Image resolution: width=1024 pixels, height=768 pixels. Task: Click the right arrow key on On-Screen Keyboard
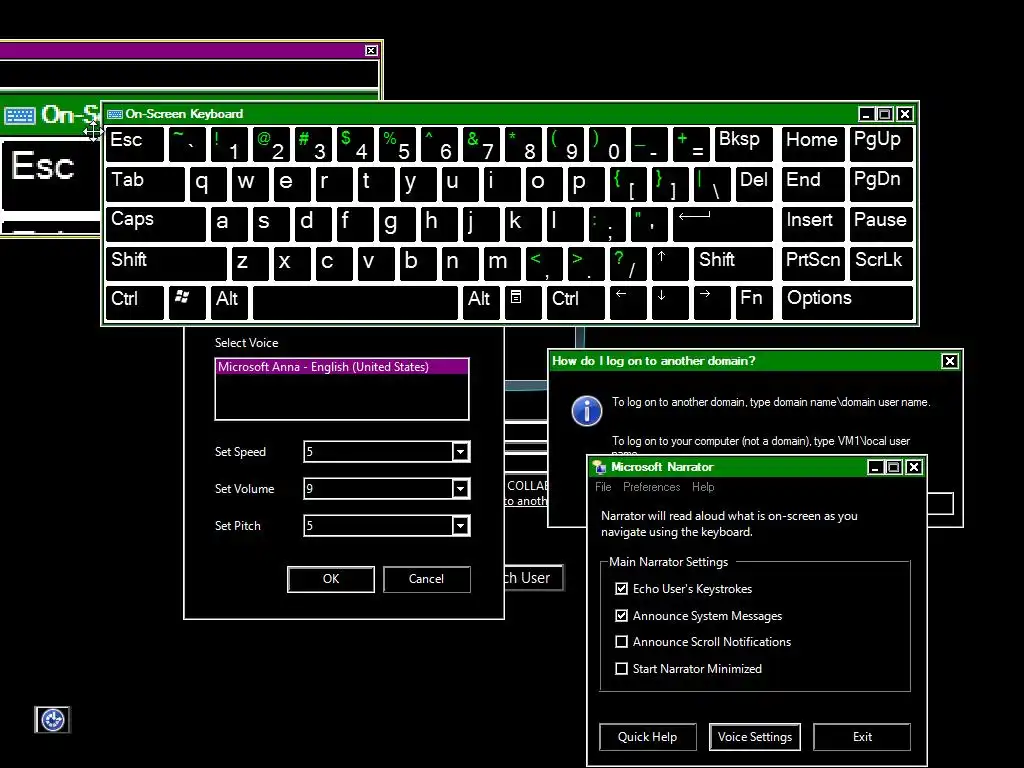[712, 303]
